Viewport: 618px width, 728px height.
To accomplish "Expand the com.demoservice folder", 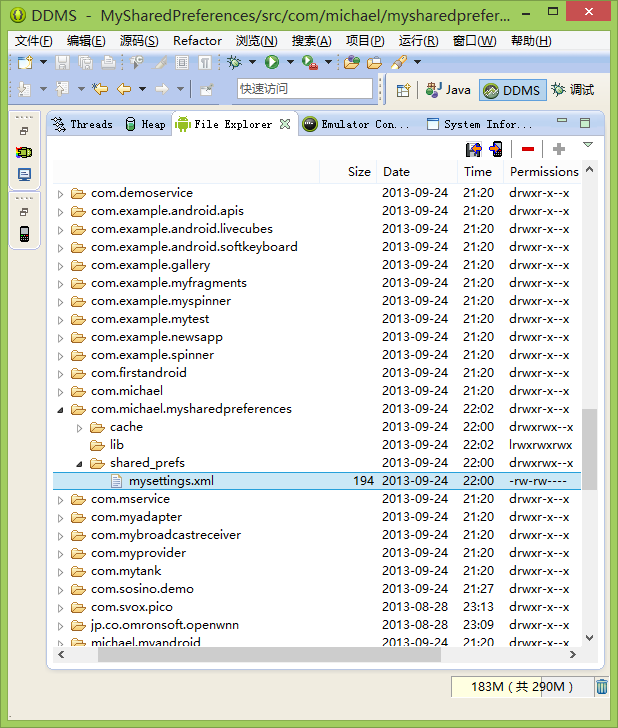I will 60,194.
